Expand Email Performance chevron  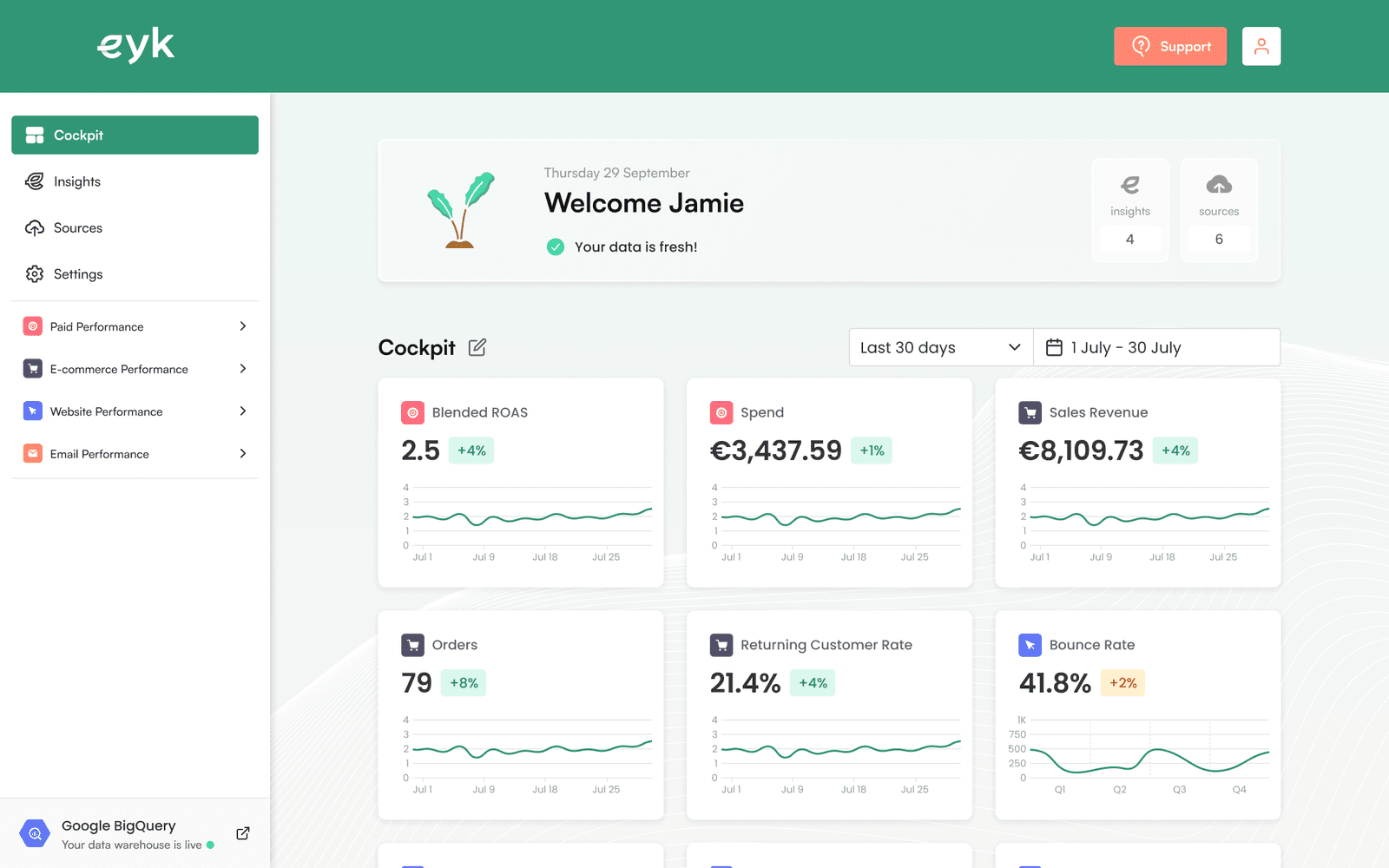[x=243, y=453]
